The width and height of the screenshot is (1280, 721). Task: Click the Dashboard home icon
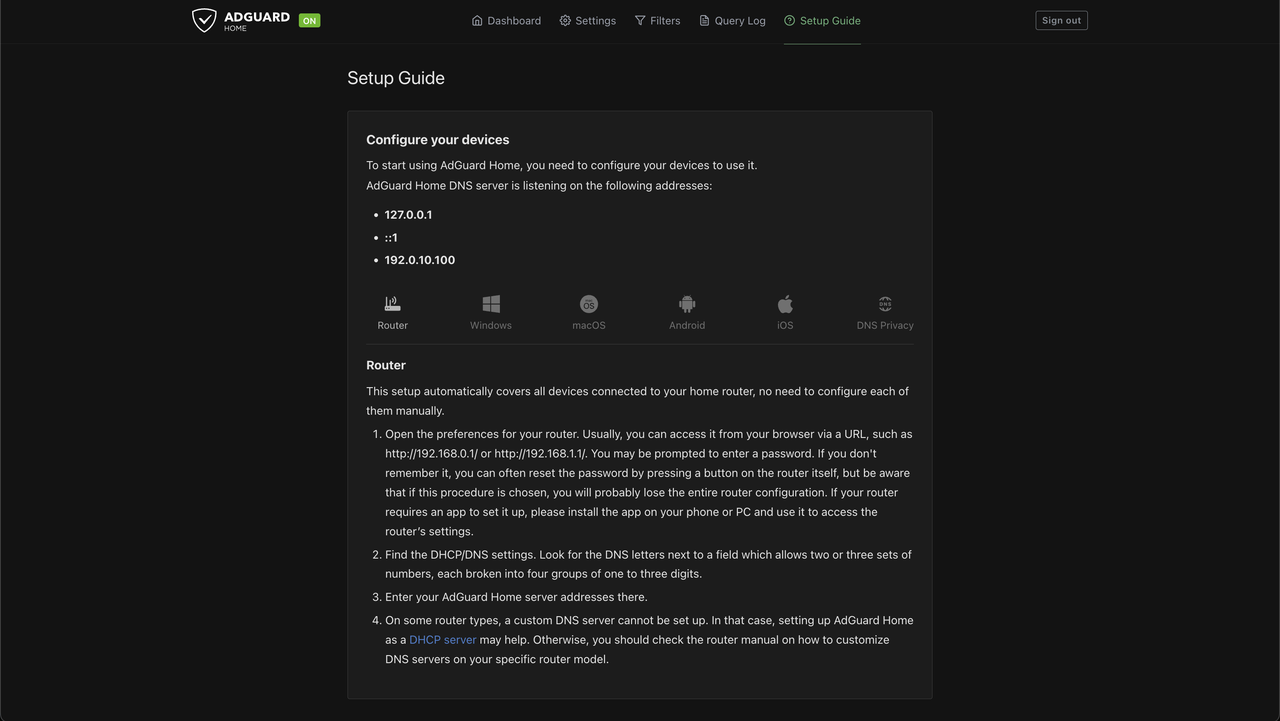(477, 21)
